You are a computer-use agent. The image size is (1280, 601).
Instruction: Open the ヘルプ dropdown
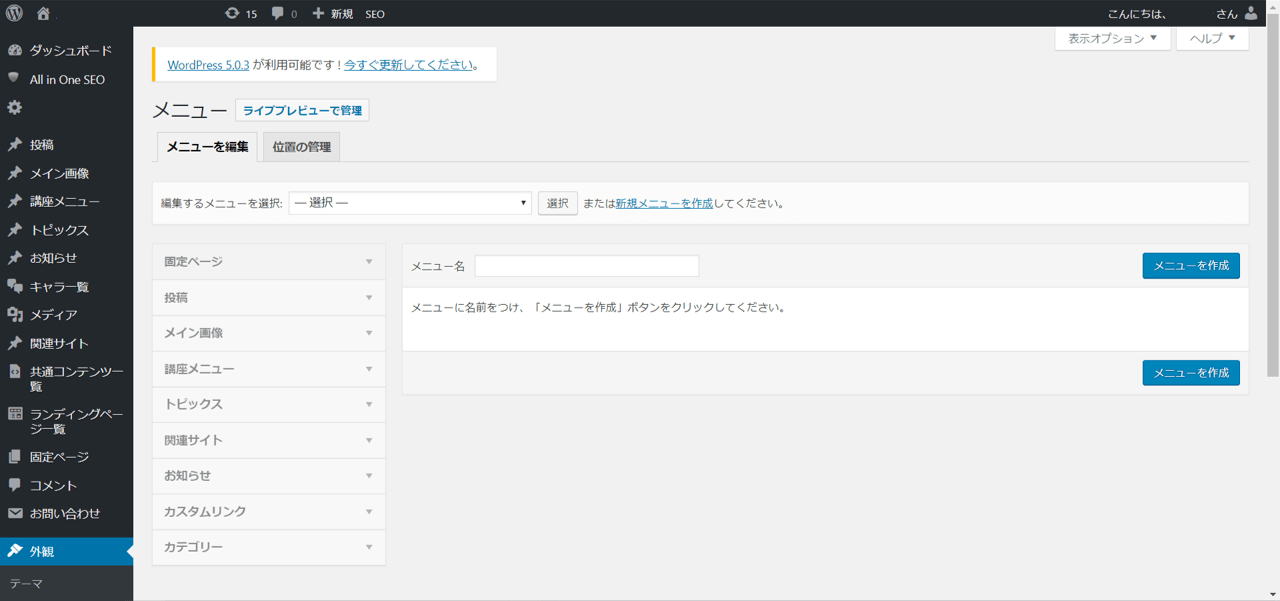tap(1212, 38)
